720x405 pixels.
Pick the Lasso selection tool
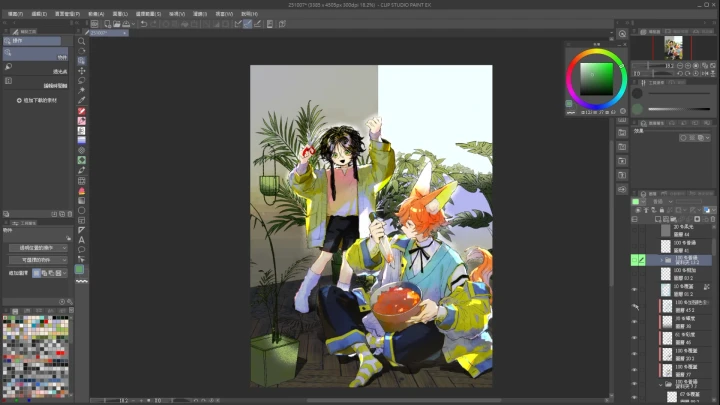point(81,81)
